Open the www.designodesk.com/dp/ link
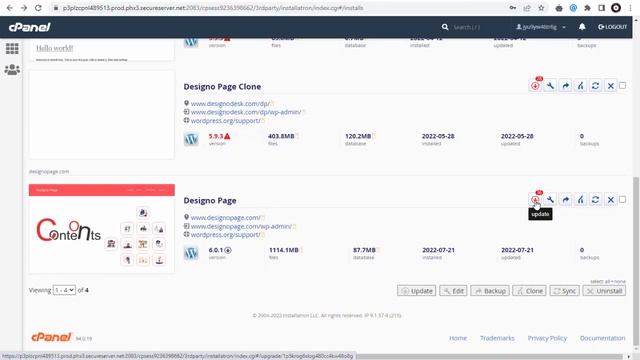 tap(230, 104)
